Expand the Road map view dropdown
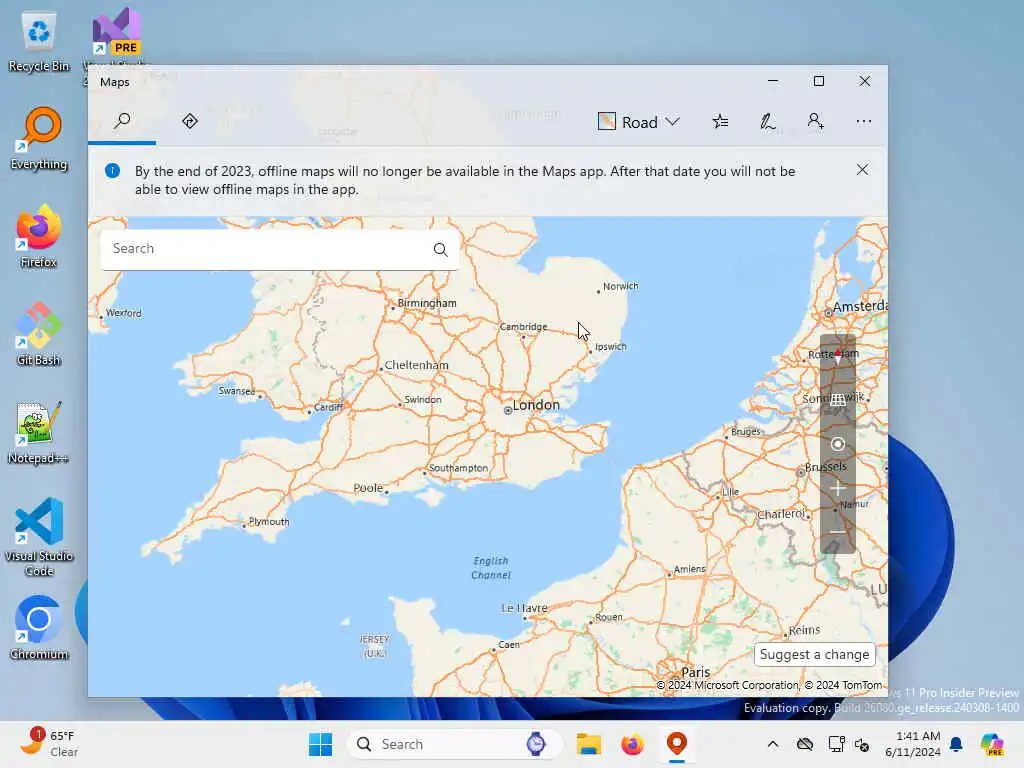Image resolution: width=1024 pixels, height=768 pixels. [x=639, y=122]
